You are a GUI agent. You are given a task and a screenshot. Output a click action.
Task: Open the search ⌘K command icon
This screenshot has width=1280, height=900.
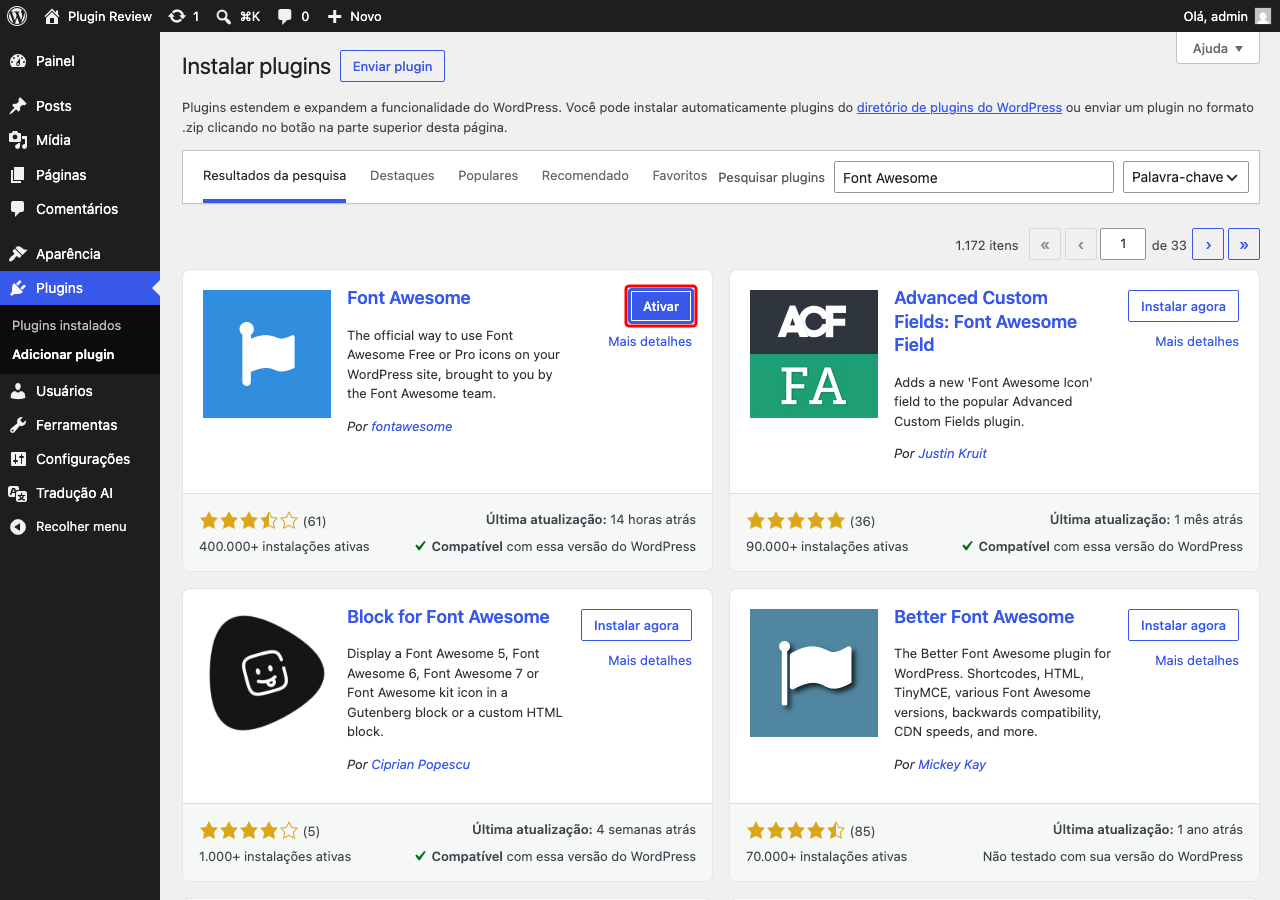click(224, 16)
